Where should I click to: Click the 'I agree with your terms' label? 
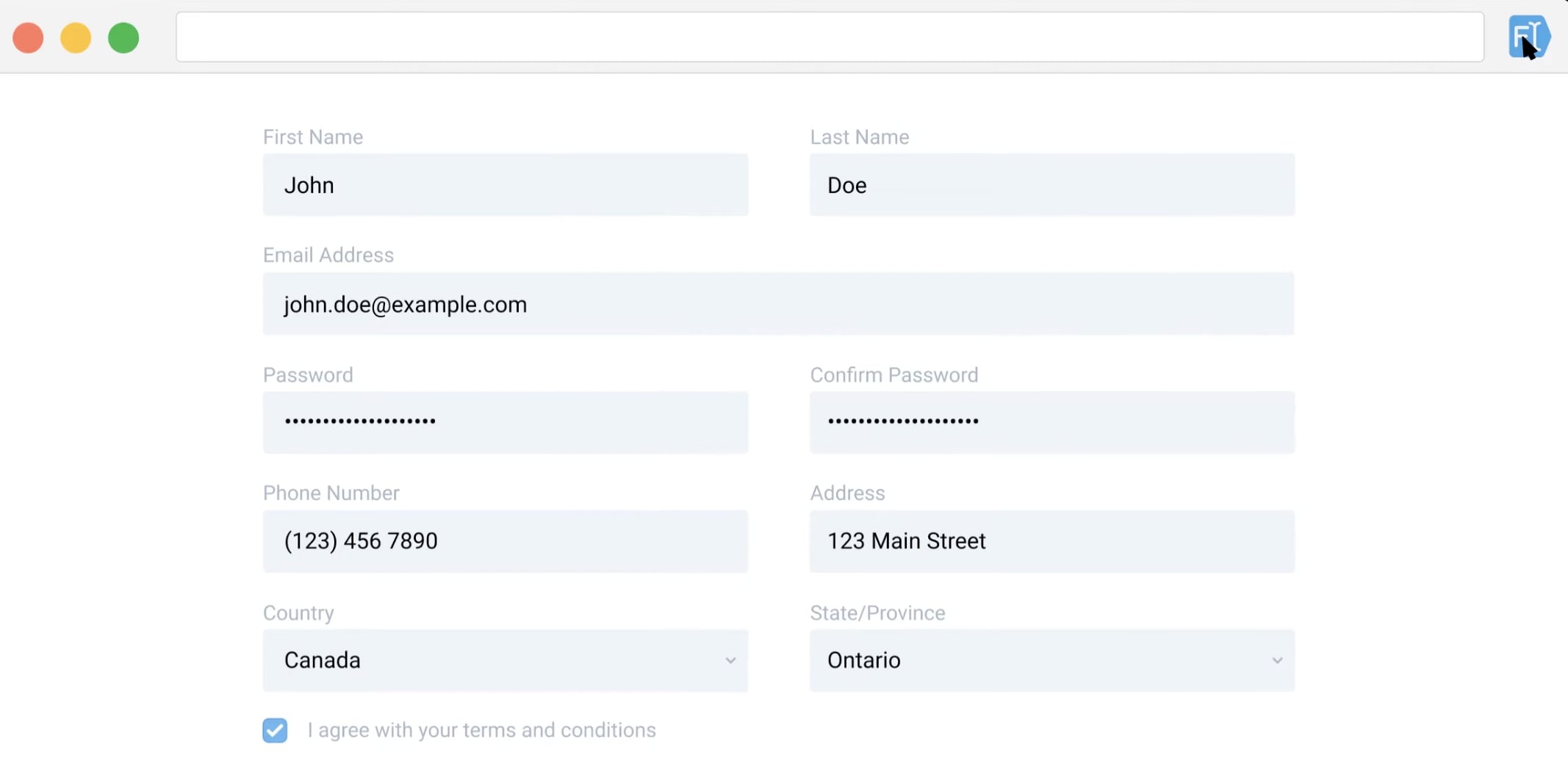click(481, 730)
